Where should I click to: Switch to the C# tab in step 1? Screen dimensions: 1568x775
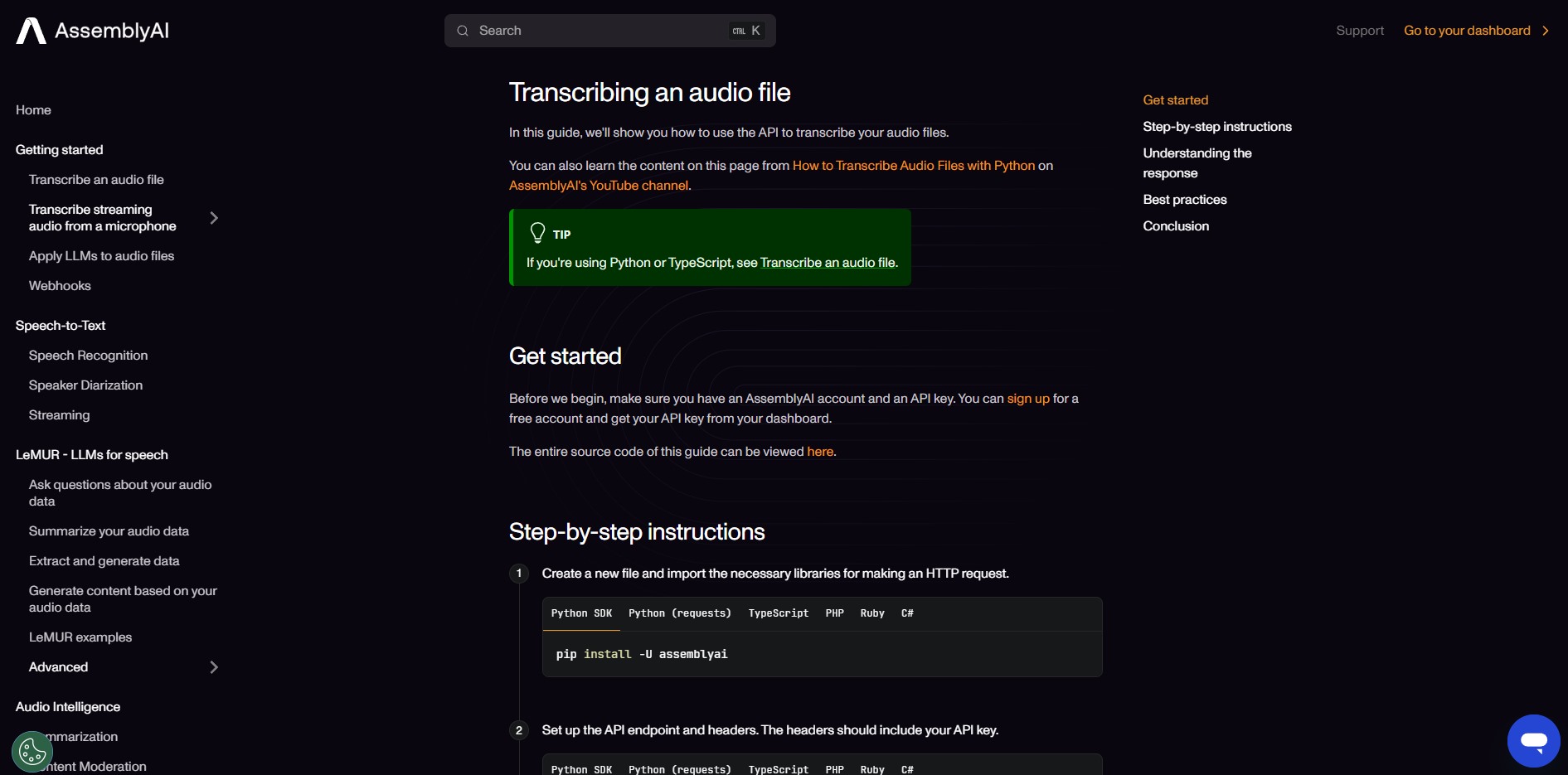click(x=907, y=613)
